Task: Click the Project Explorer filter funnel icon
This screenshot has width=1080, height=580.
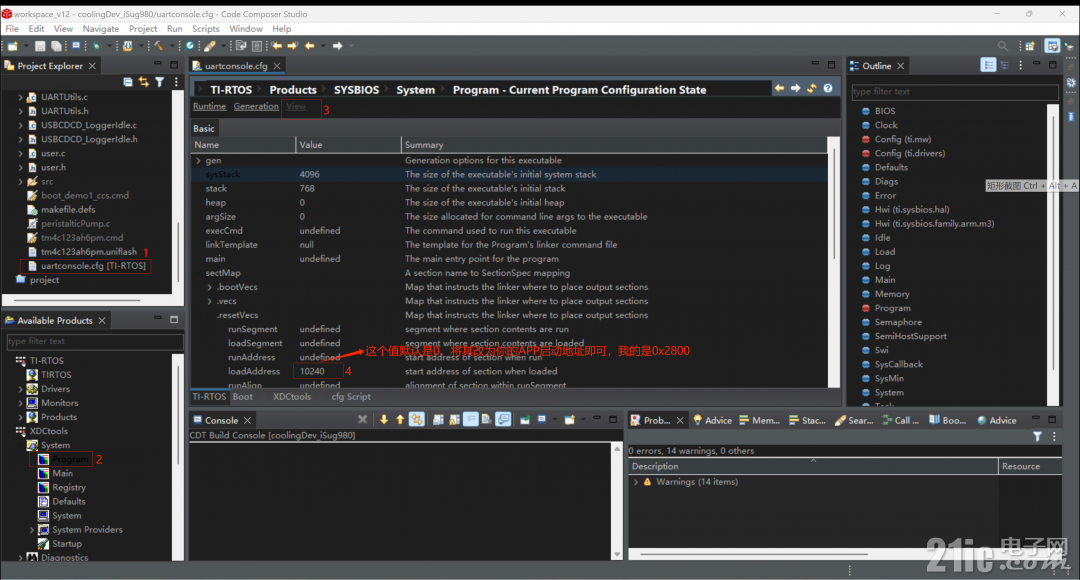Action: pyautogui.click(x=160, y=82)
